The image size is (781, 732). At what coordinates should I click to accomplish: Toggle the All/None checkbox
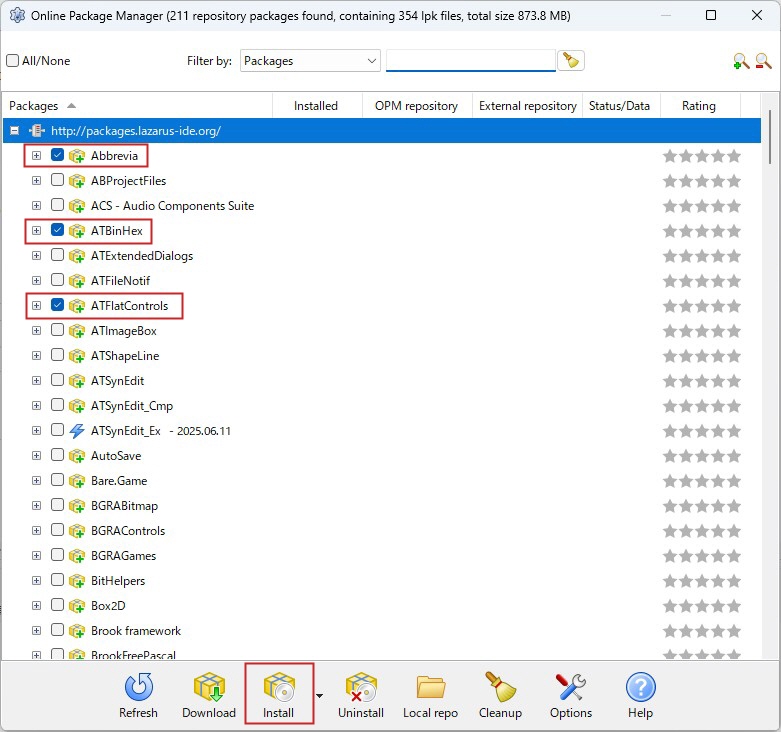tap(13, 61)
